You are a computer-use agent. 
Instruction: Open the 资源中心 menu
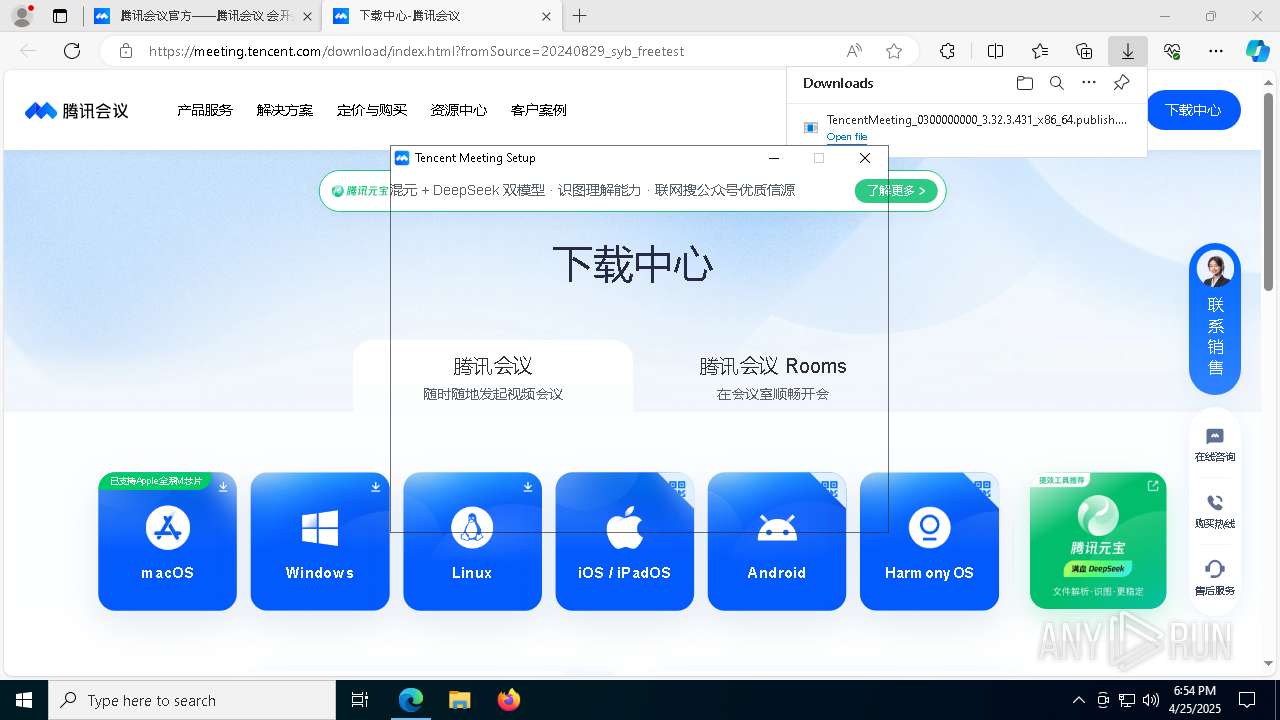click(459, 110)
